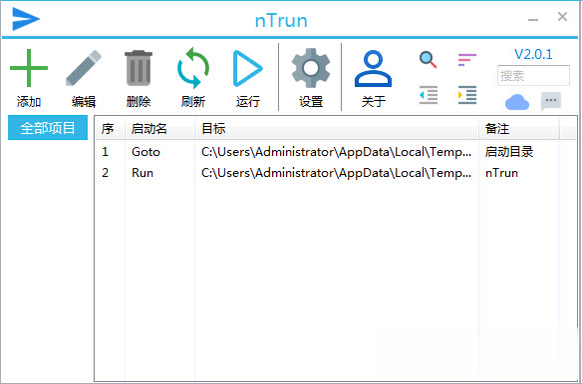This screenshot has height=384, width=582.
Task: Click the magnifying glass search icon
Action: click(x=428, y=60)
